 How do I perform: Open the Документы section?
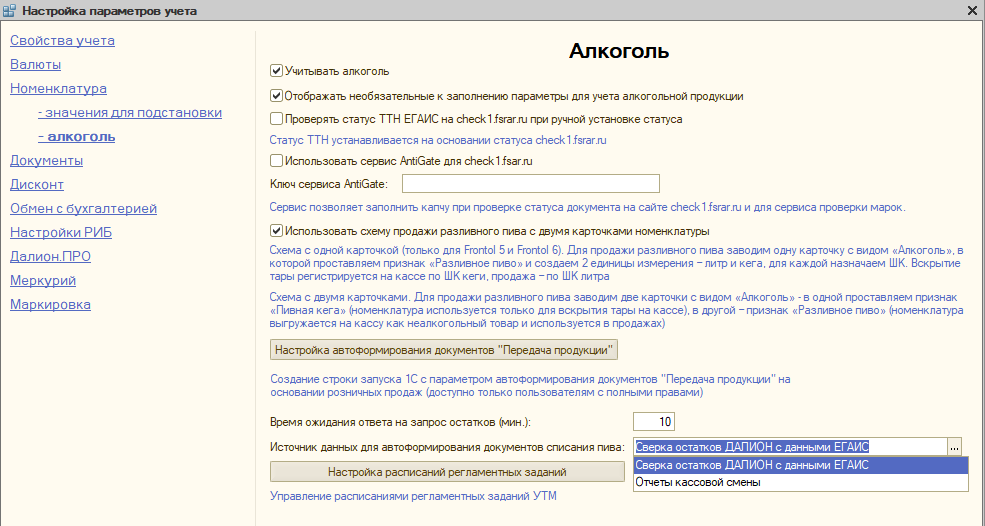(46, 161)
